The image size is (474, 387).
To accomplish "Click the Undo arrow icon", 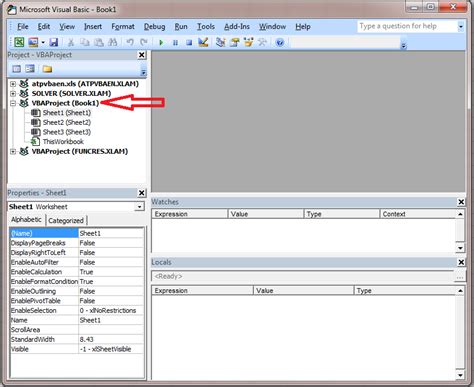I will click(130, 42).
